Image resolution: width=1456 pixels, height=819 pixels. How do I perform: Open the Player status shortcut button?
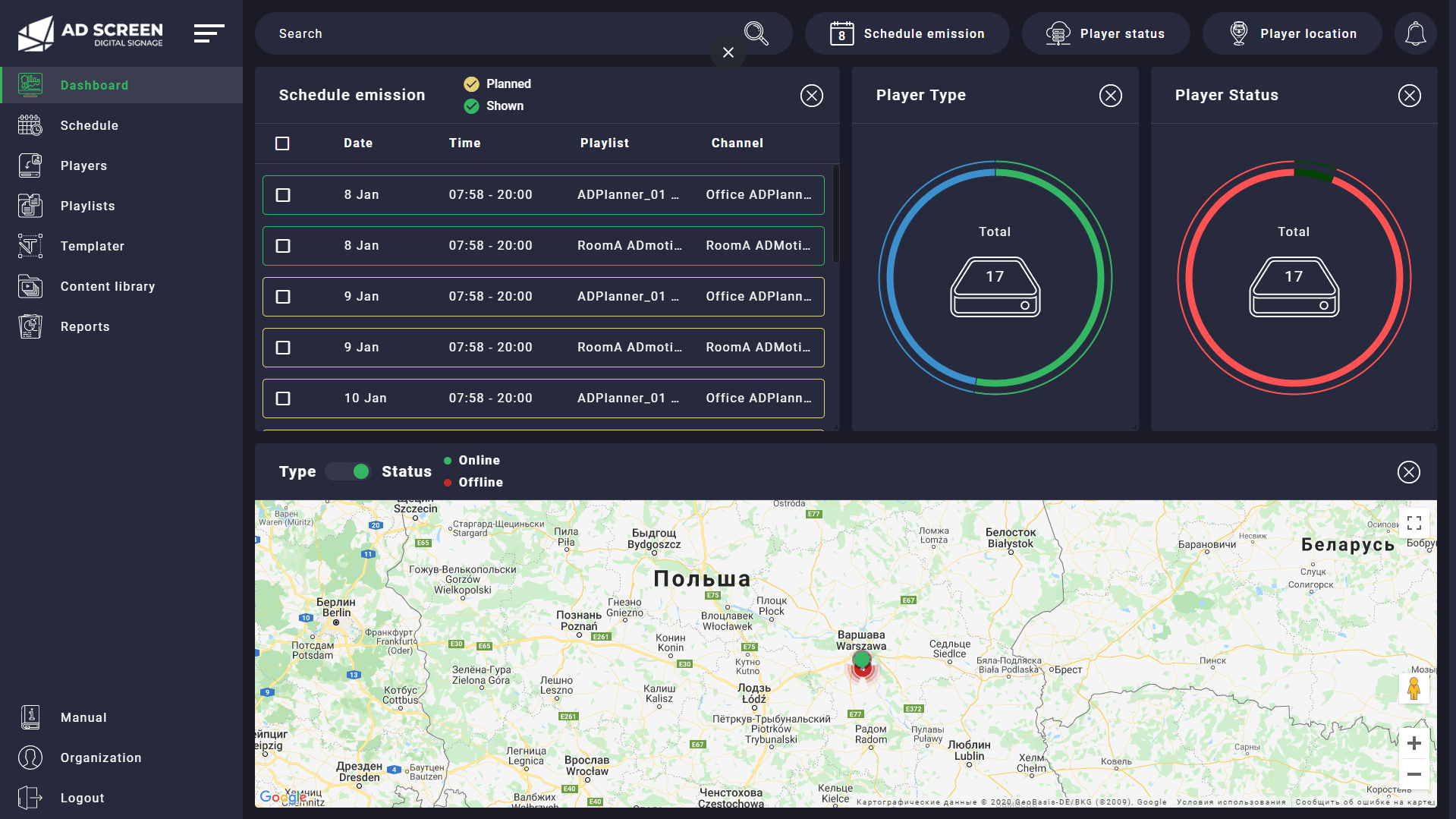pos(1105,33)
